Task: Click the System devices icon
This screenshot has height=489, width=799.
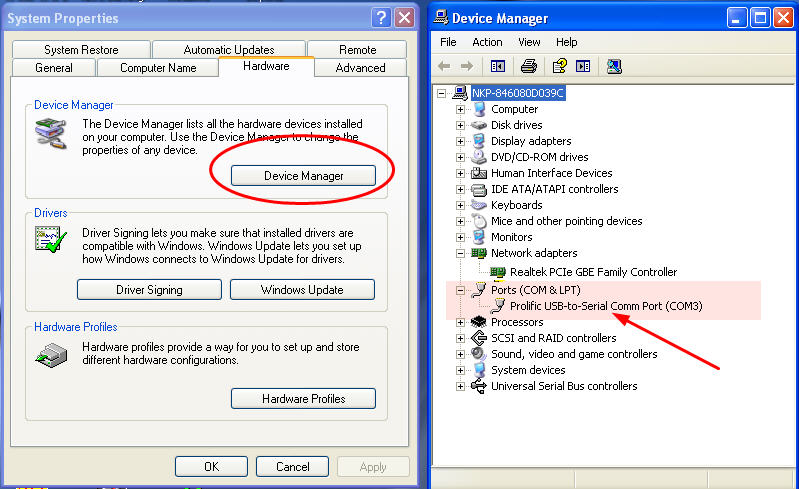Action: 479,370
